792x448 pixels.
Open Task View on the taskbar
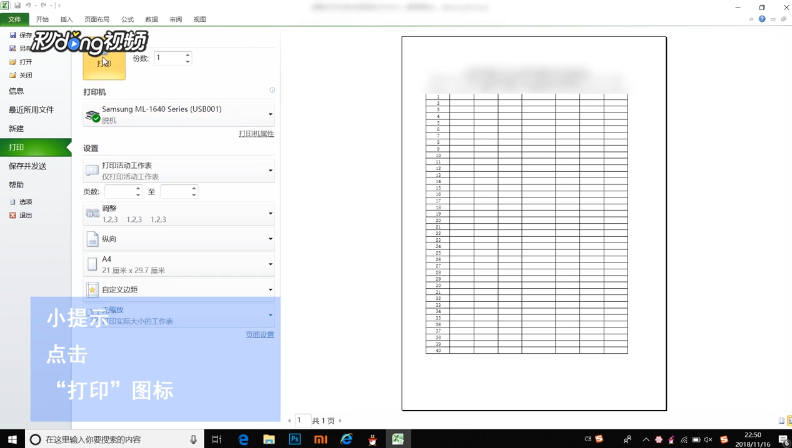coord(217,439)
